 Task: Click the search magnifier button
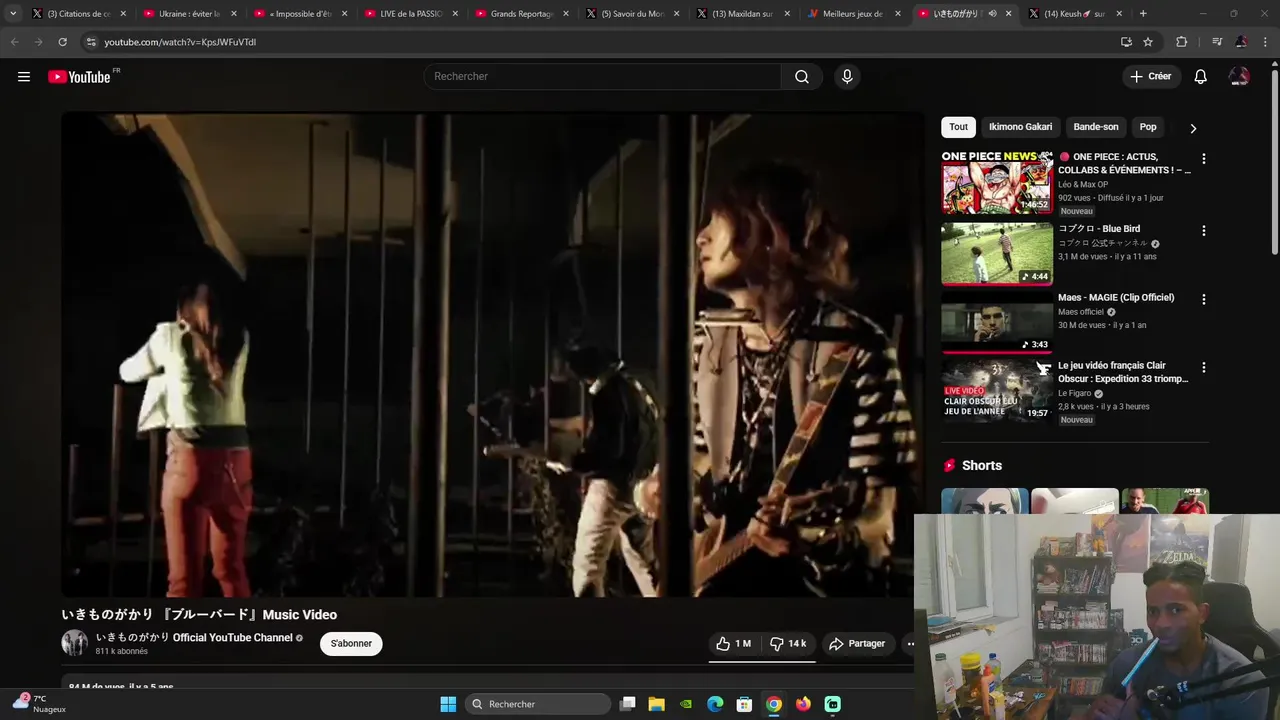pos(802,77)
